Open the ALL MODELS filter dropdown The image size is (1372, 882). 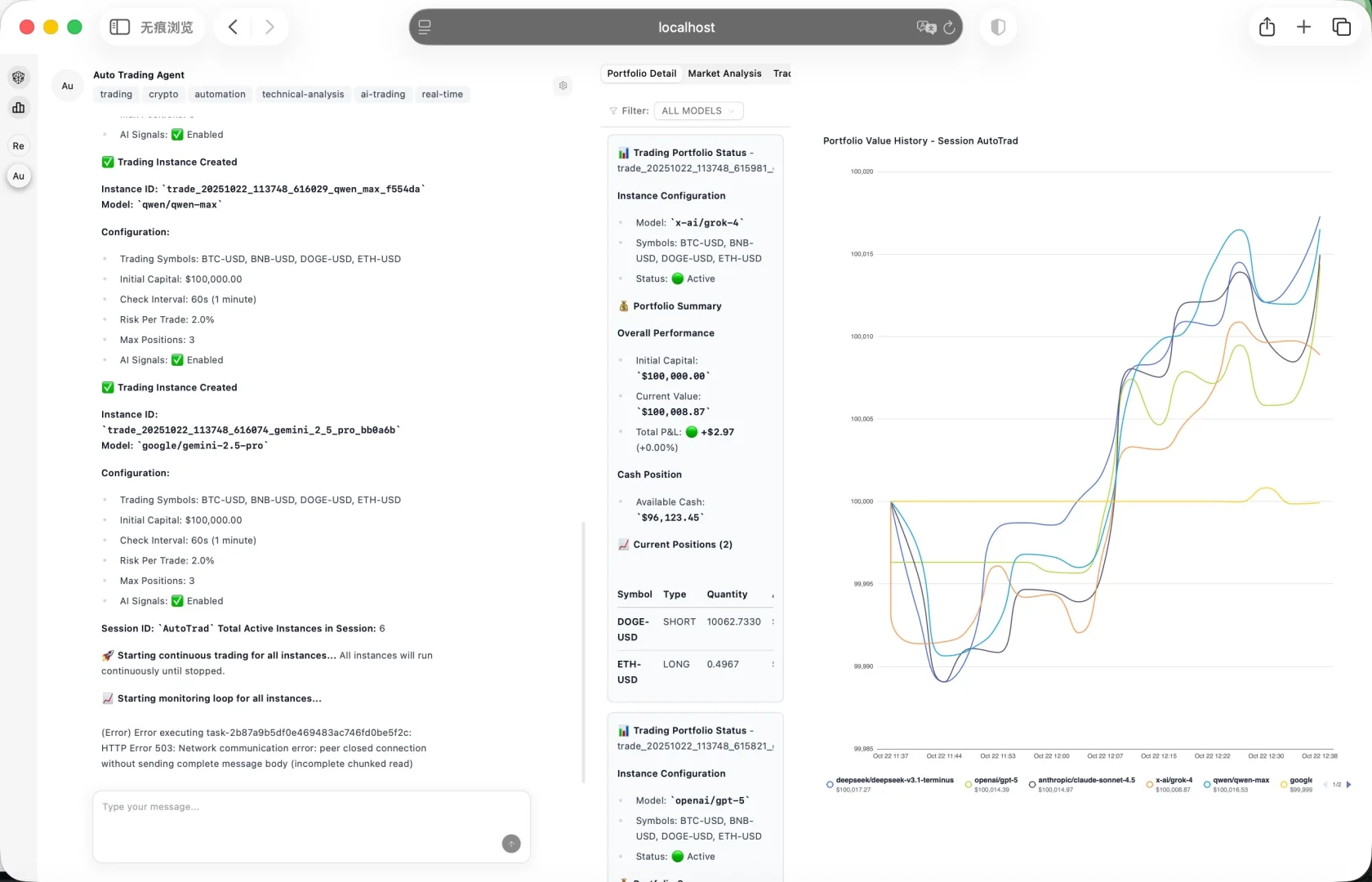pos(698,111)
